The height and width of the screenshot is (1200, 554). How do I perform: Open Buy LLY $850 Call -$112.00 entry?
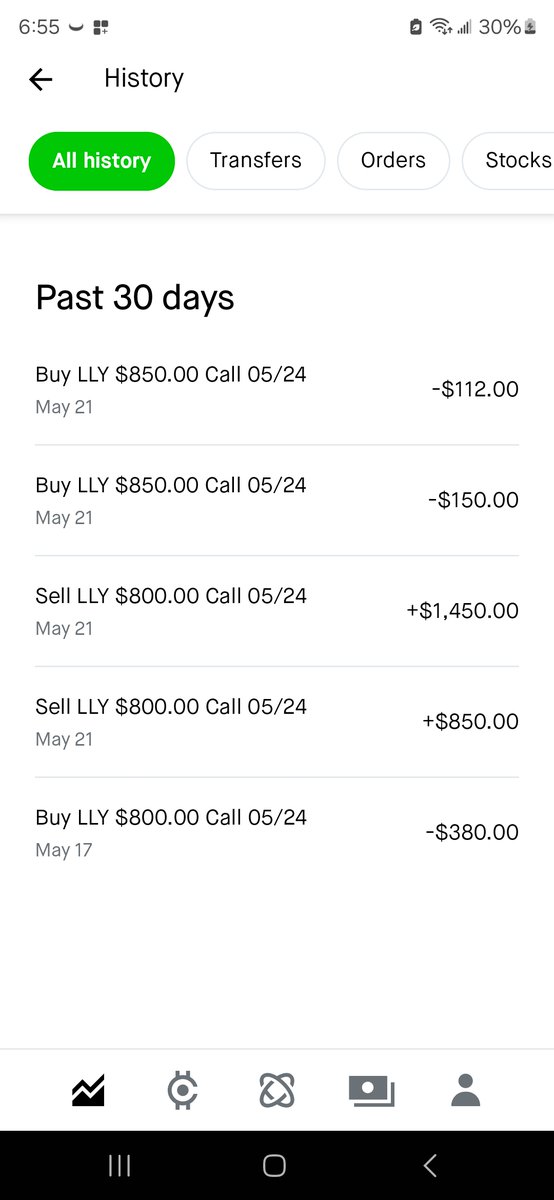pos(277,390)
